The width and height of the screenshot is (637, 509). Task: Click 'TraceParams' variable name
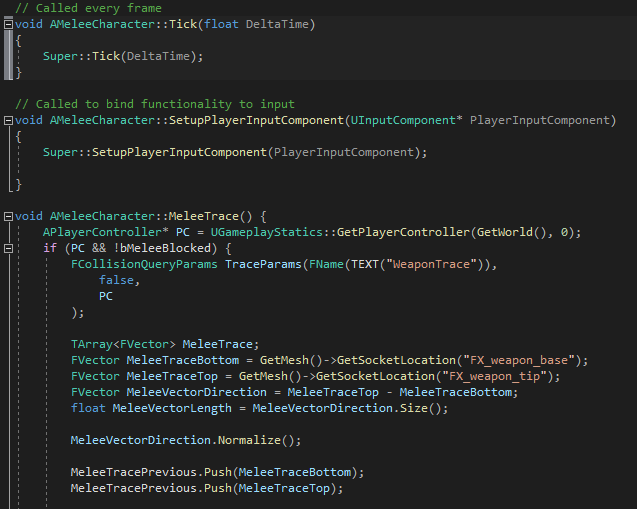pyautogui.click(x=263, y=264)
